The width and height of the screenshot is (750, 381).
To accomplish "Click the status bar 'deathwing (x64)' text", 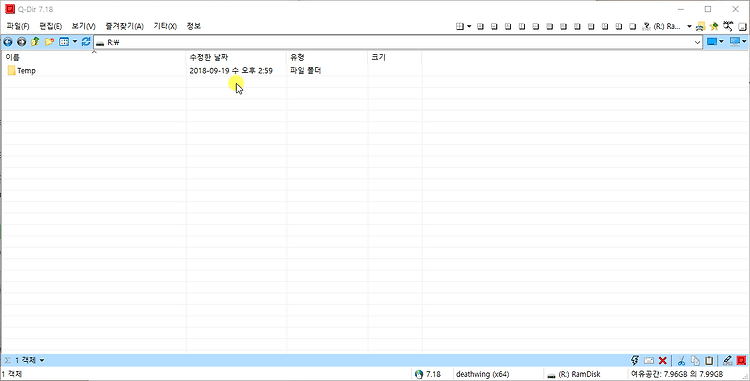I will tap(482, 374).
